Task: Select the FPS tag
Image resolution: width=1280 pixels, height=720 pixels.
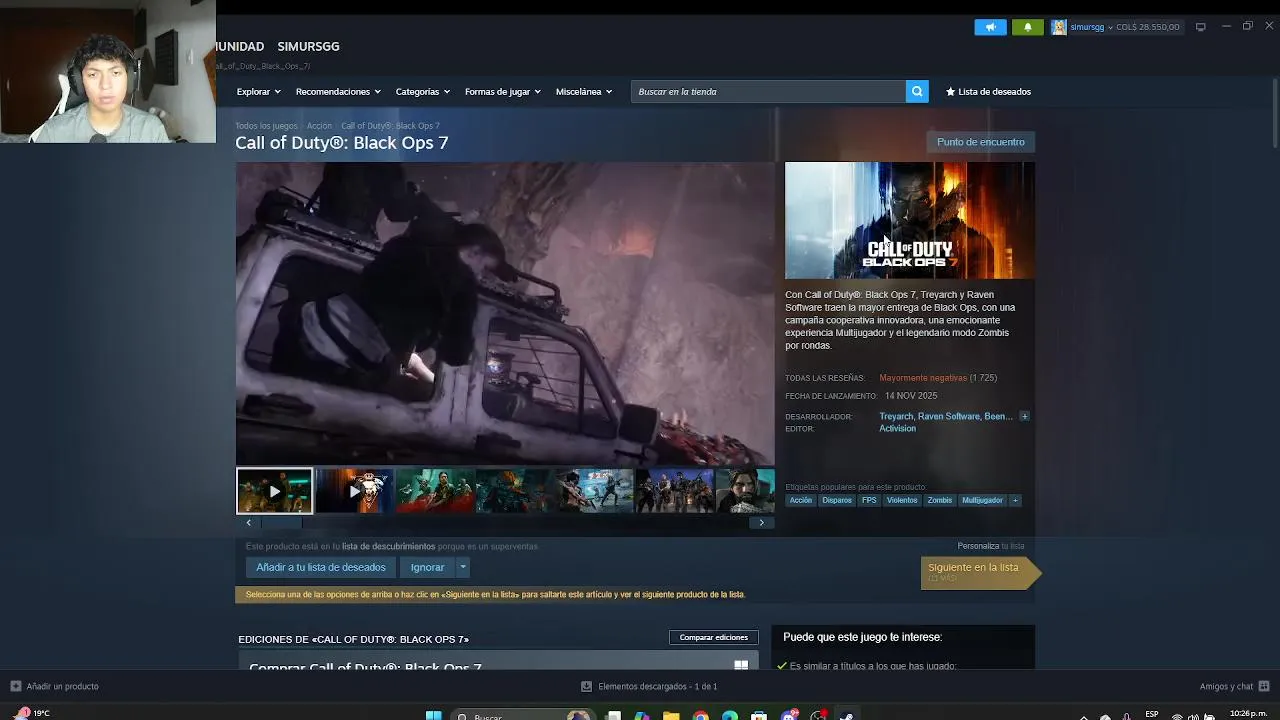Action: [869, 500]
